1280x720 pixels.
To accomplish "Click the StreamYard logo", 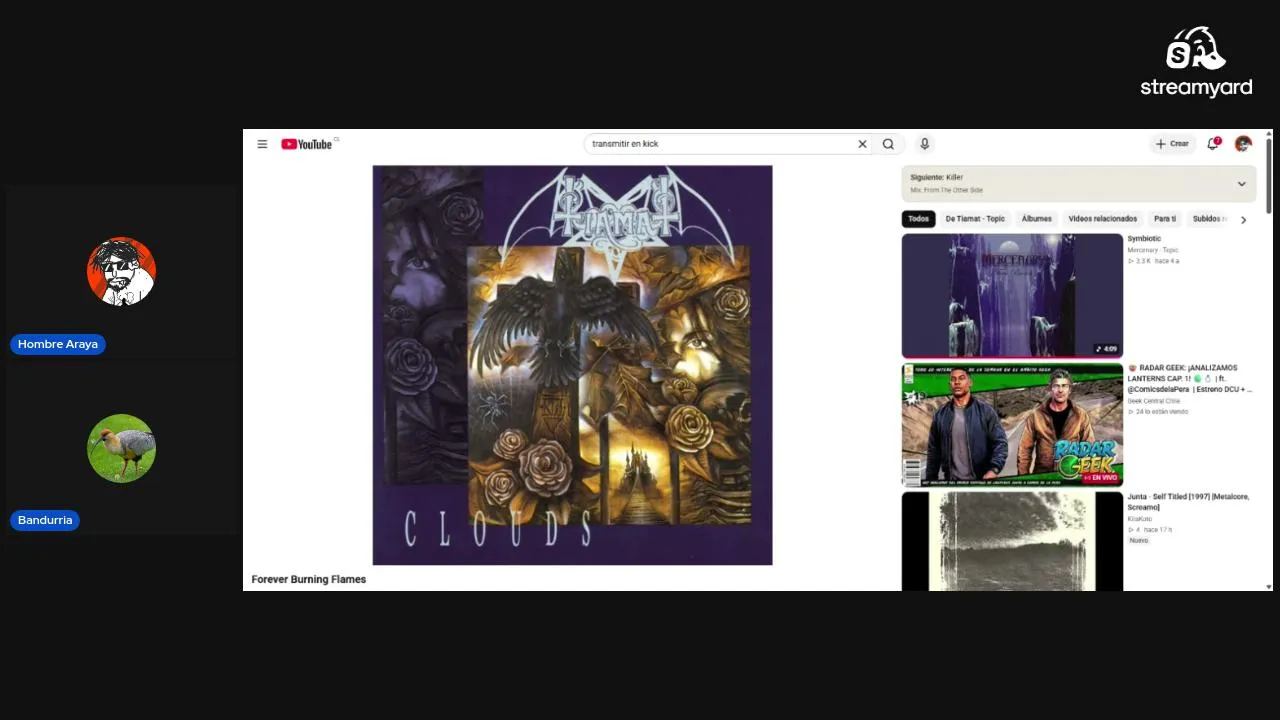I will (x=1196, y=62).
